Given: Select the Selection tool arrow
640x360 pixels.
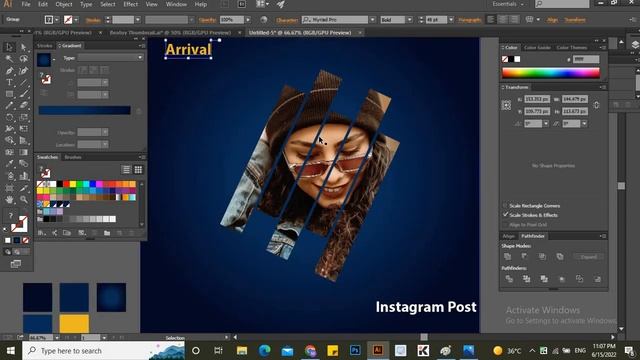Looking at the screenshot, I should click(x=9, y=47).
